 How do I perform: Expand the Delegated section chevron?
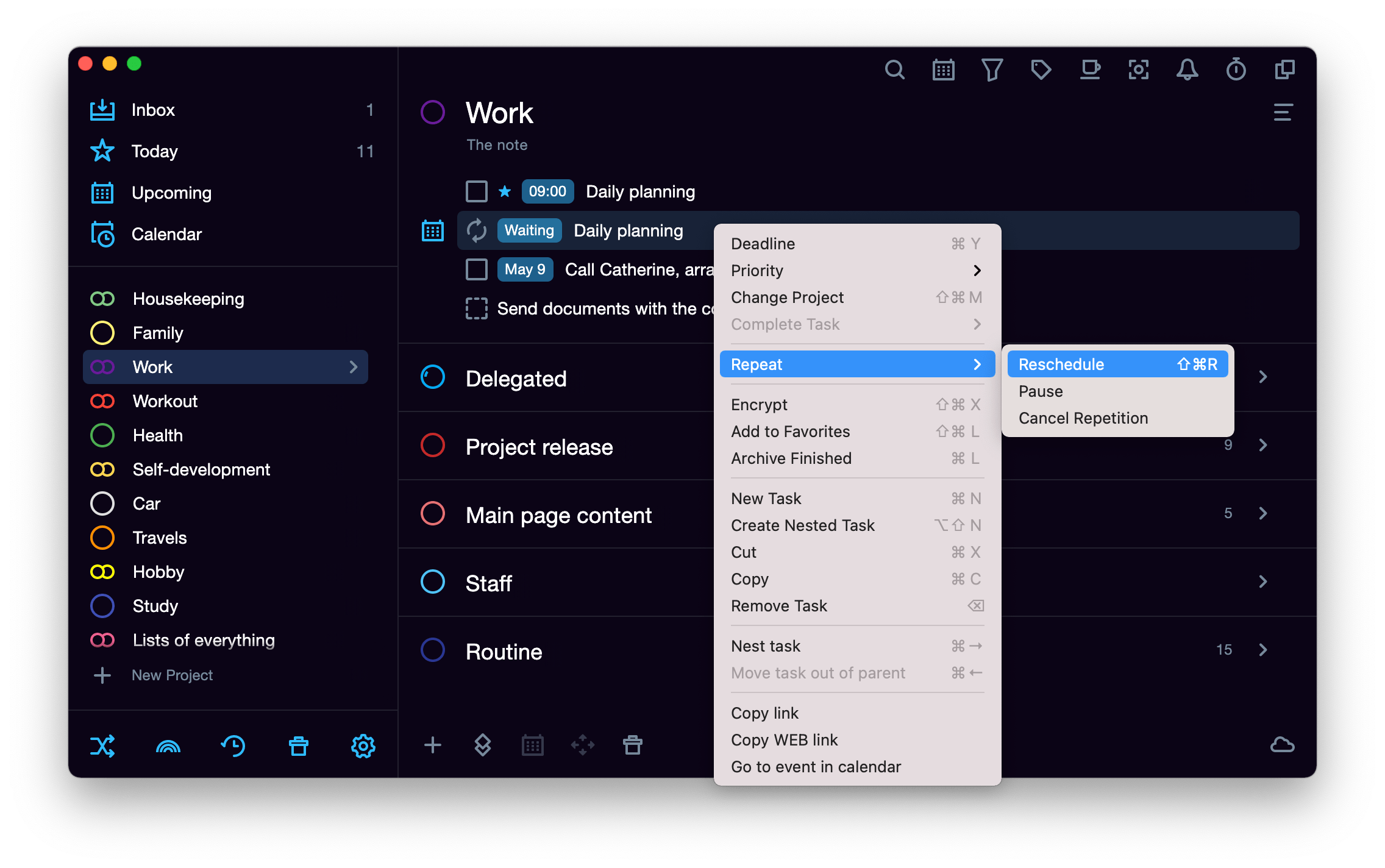(1262, 377)
